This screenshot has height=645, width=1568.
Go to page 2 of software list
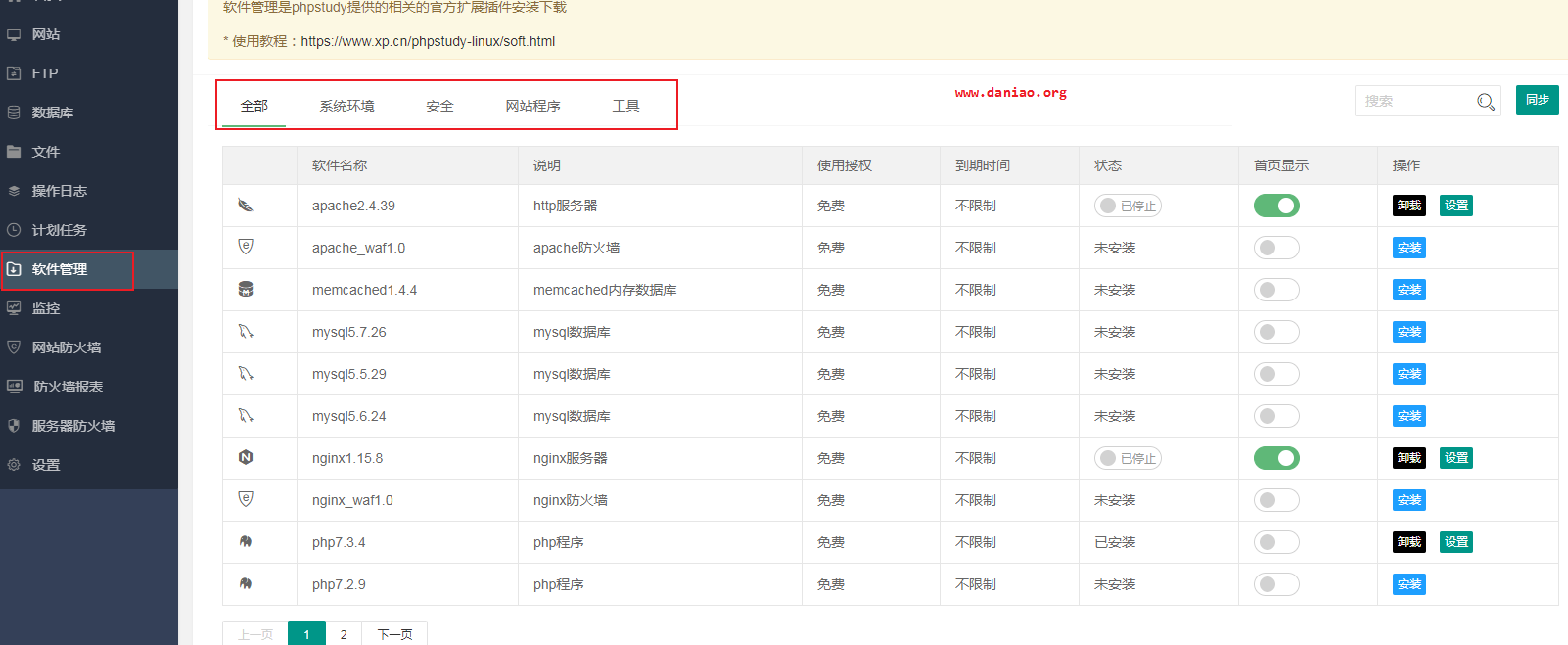pyautogui.click(x=344, y=634)
